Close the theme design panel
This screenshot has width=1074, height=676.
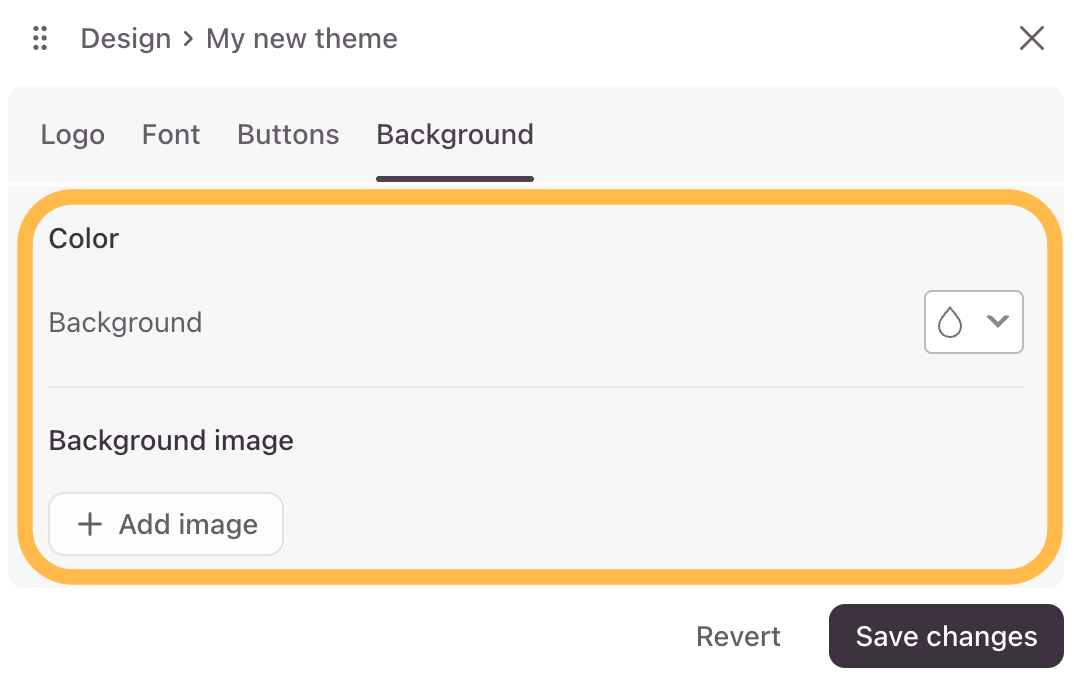(x=1032, y=38)
